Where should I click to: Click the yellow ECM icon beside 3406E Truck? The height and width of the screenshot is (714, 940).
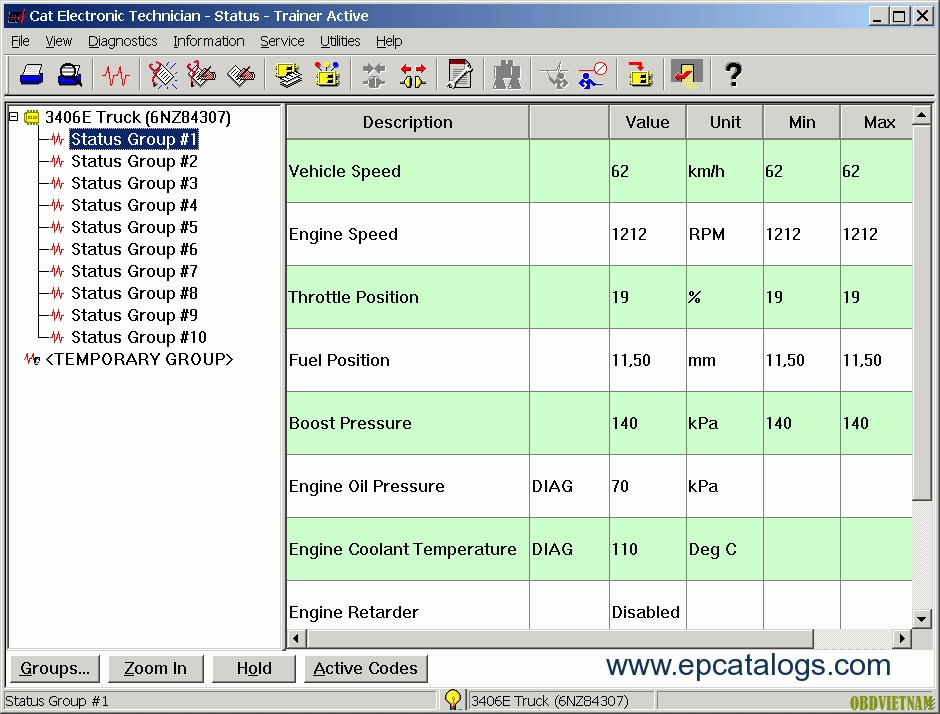[x=31, y=118]
